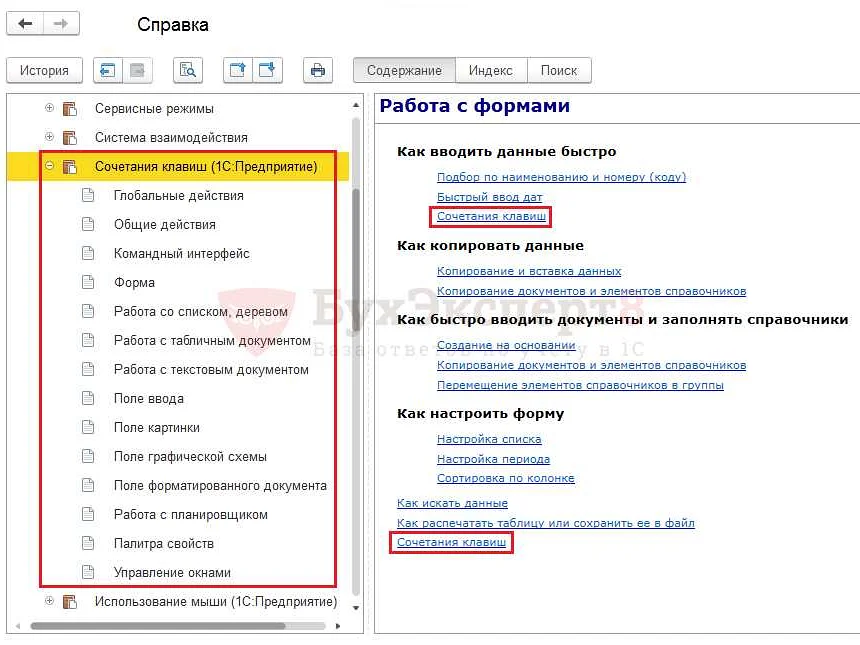Switch to the Поиск tab

pyautogui.click(x=559, y=70)
